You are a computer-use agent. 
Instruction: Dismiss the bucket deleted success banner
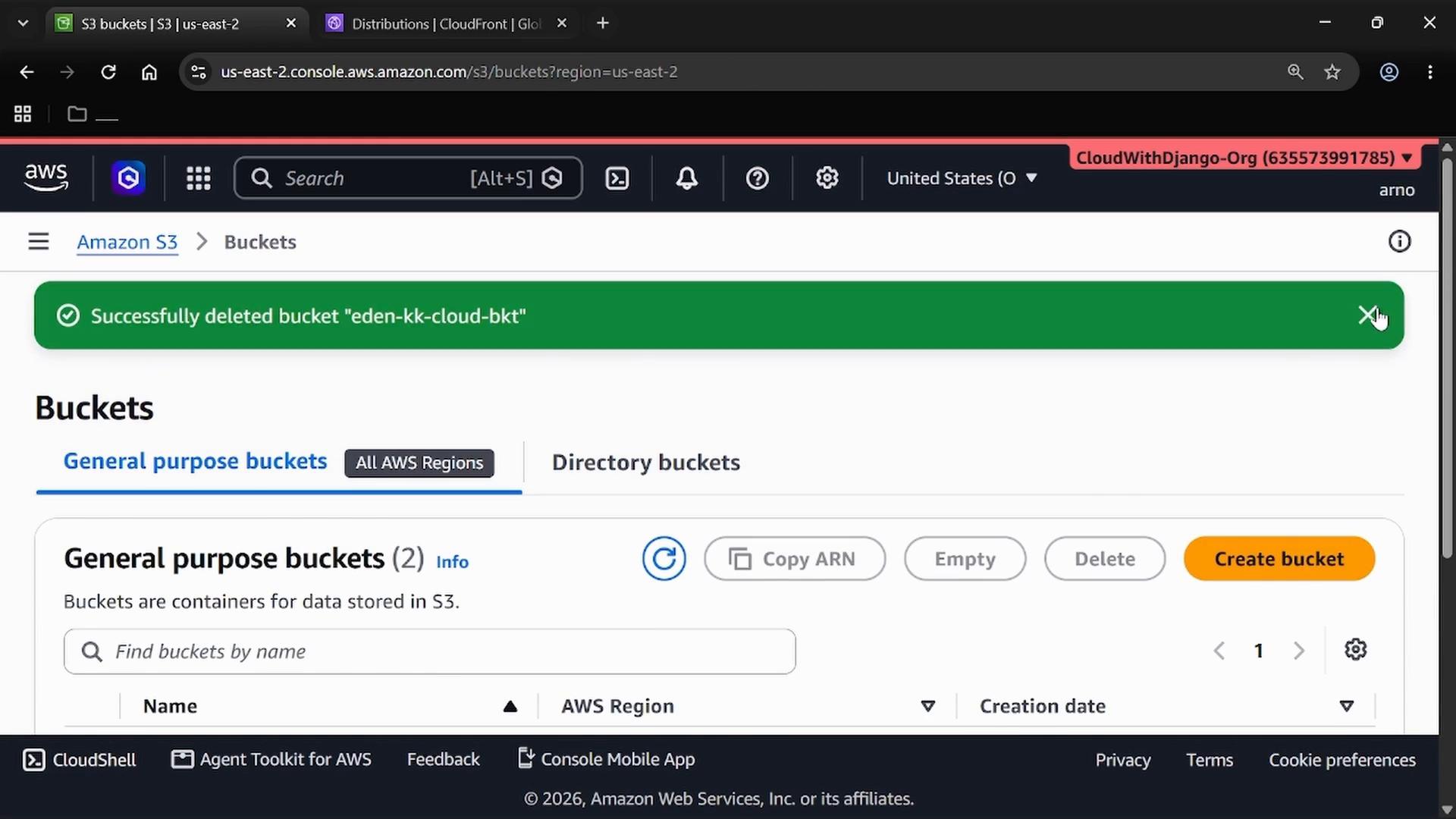(1367, 315)
